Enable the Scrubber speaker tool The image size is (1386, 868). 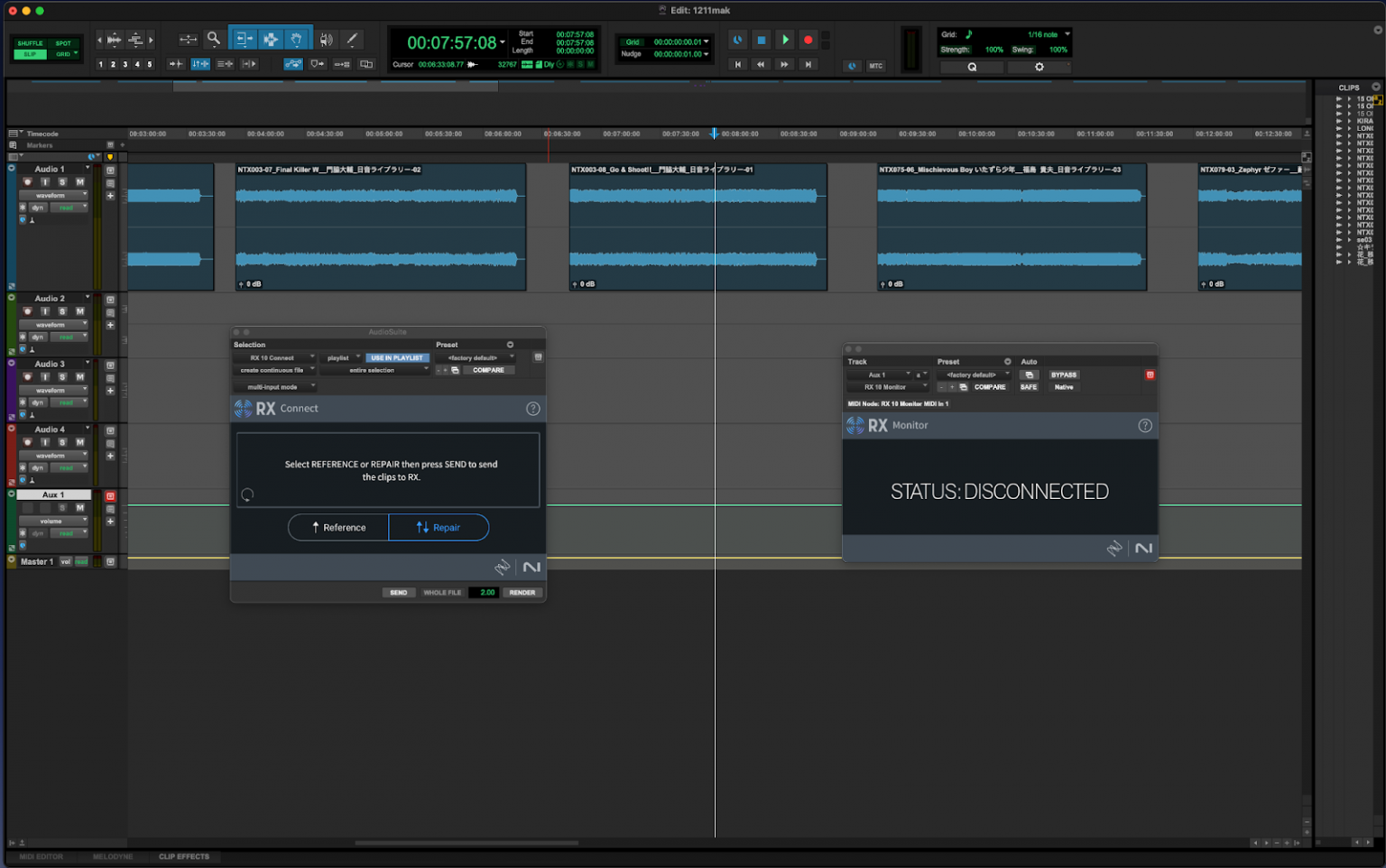324,39
